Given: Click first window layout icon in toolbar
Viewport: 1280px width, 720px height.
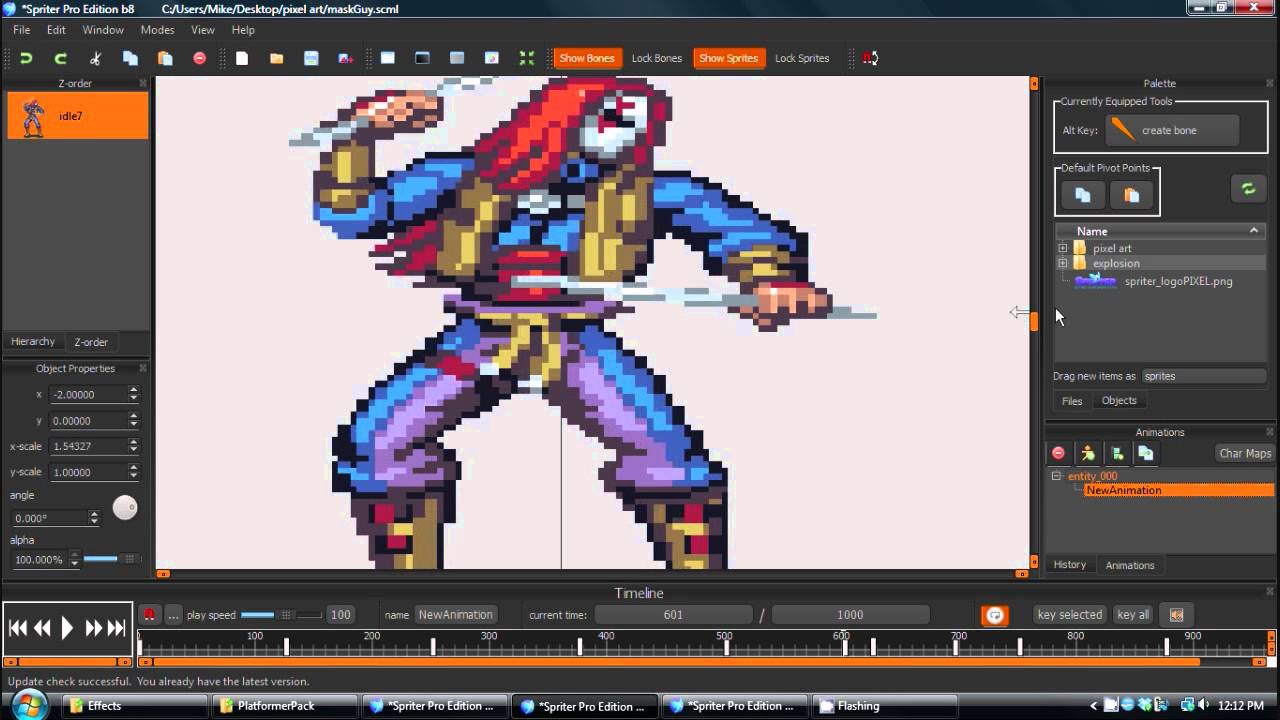Looking at the screenshot, I should (388, 58).
